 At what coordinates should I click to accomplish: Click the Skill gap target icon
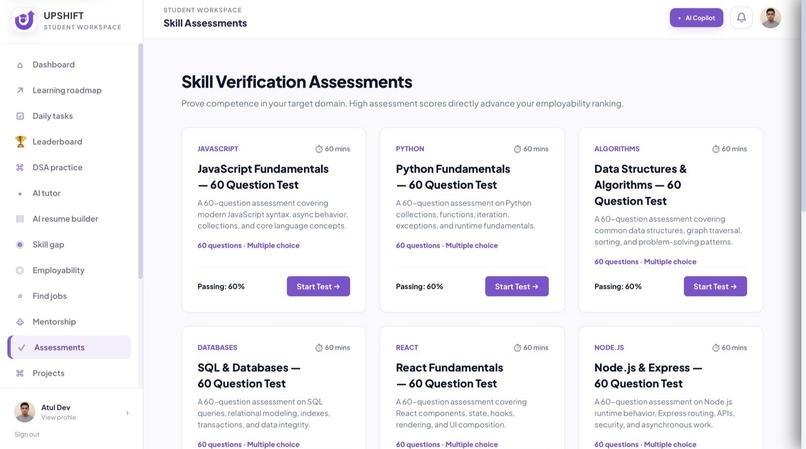(x=20, y=245)
